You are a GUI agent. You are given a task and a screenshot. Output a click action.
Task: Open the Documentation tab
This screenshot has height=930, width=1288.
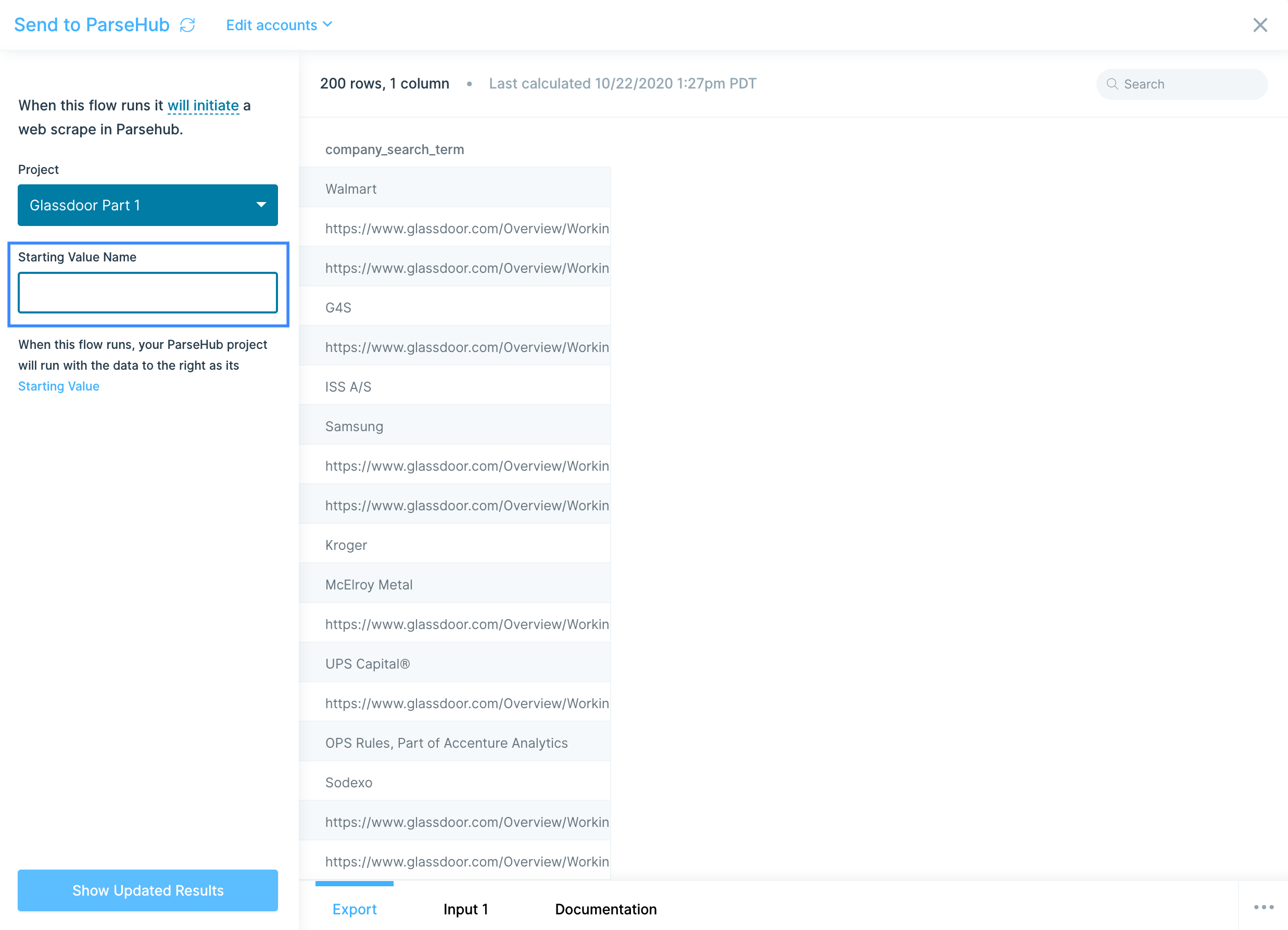click(x=605, y=909)
